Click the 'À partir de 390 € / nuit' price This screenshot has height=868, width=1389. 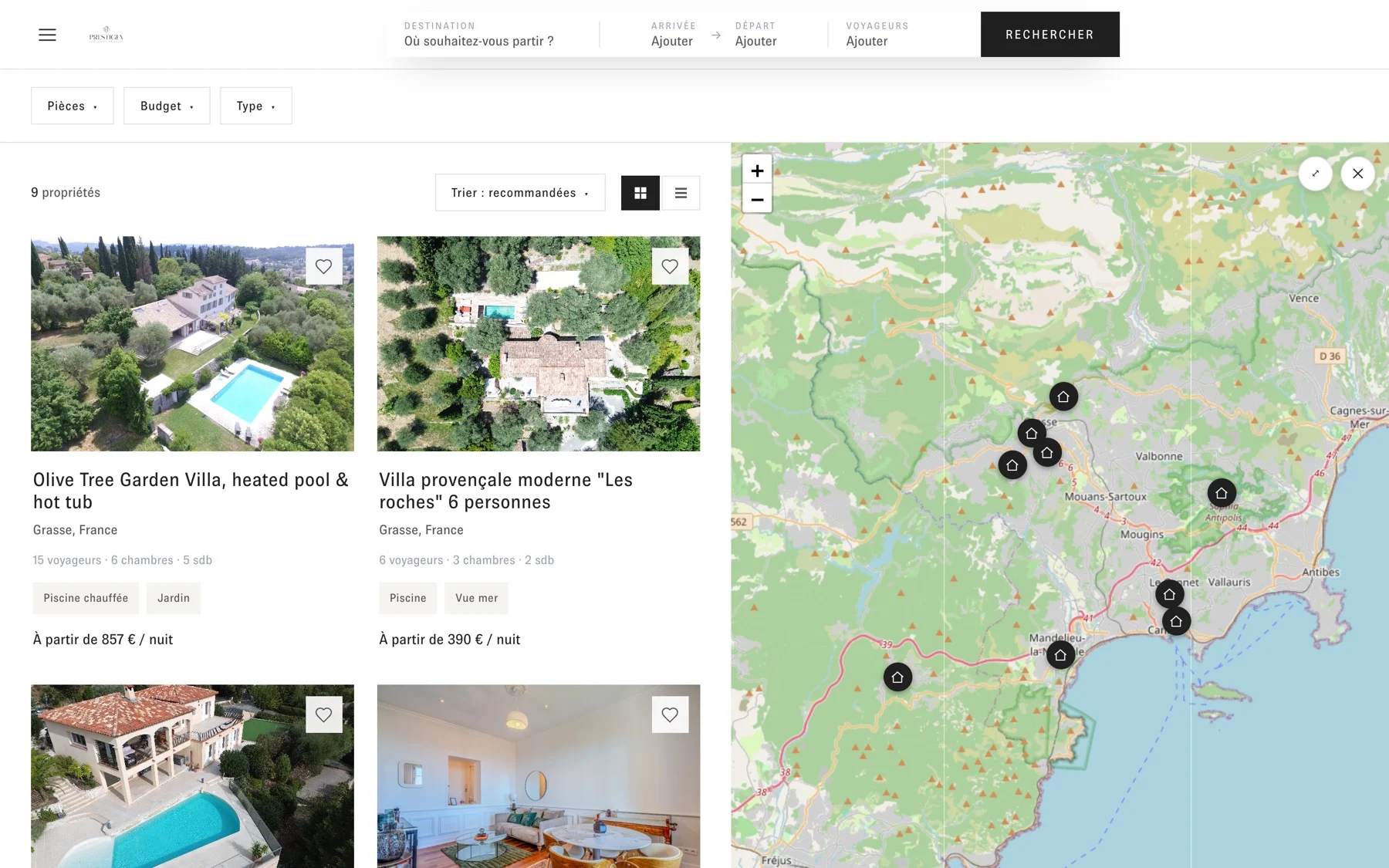450,640
